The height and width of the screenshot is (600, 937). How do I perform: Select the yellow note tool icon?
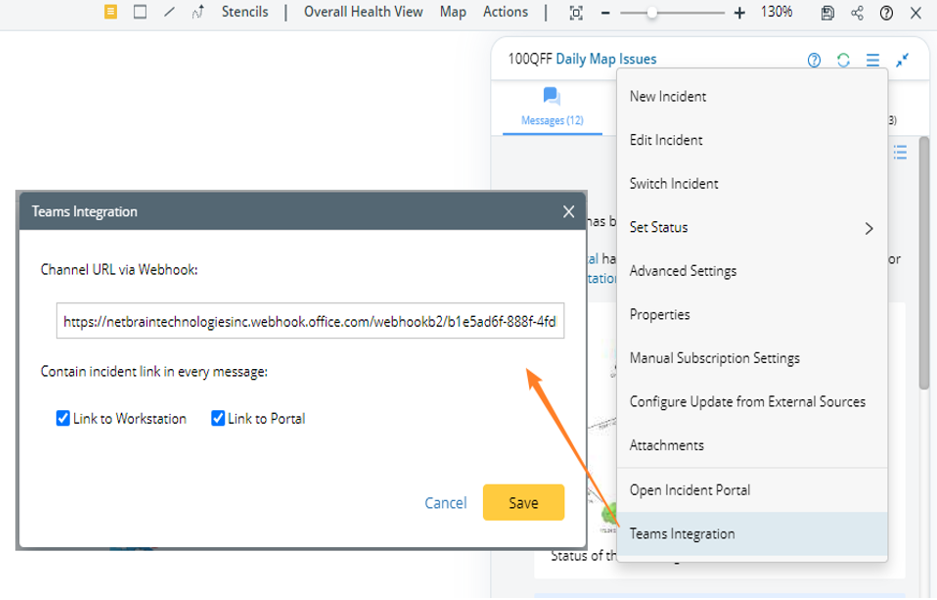pos(111,12)
